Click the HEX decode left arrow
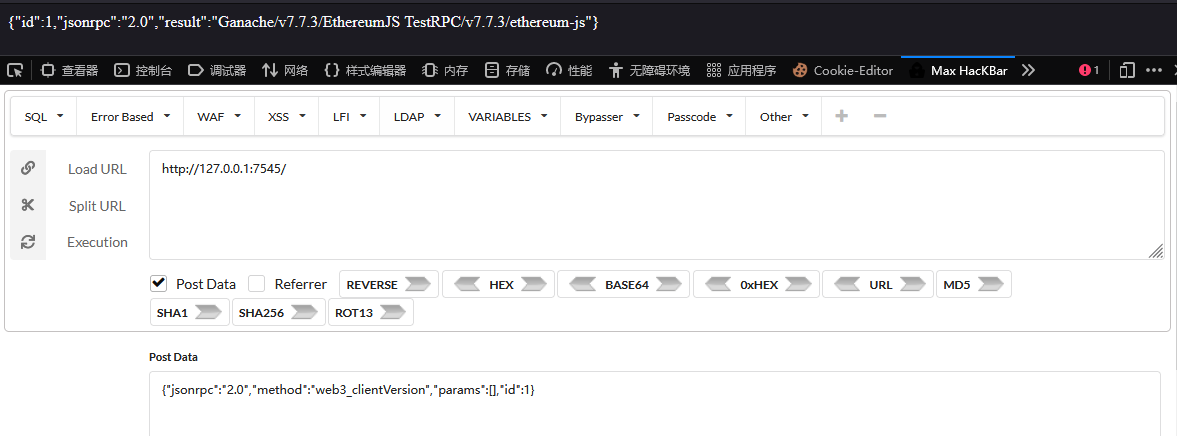The height and width of the screenshot is (436, 1177). (468, 284)
